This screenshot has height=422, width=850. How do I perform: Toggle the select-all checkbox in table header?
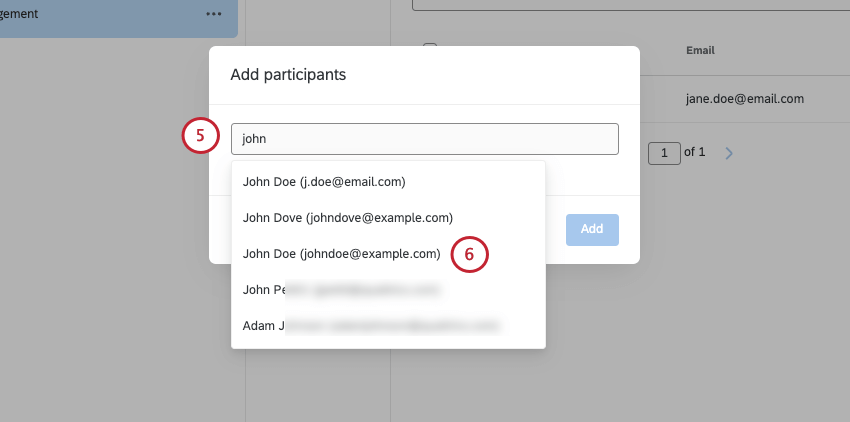coord(430,48)
